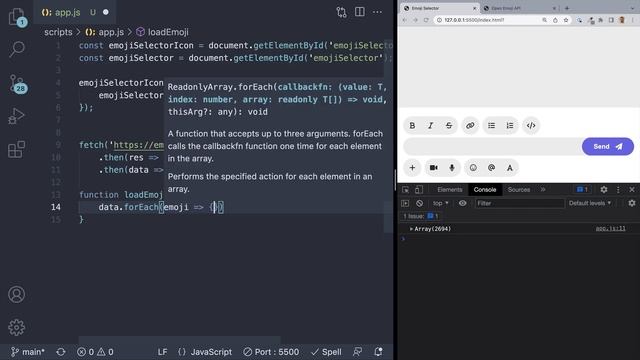Click the main* branch in status bar

tap(28, 351)
